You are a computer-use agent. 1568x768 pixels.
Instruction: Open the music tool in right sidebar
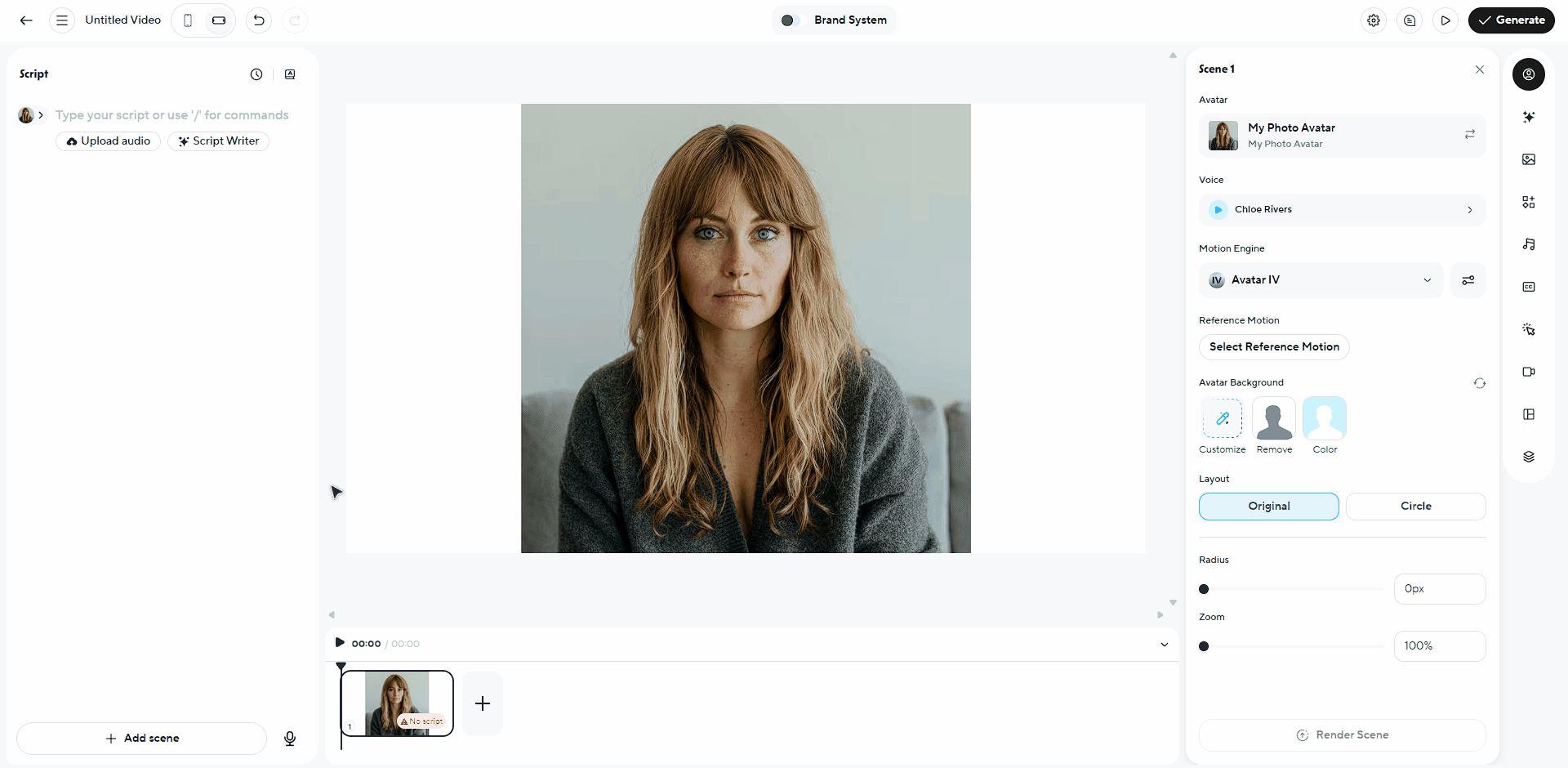1528,244
